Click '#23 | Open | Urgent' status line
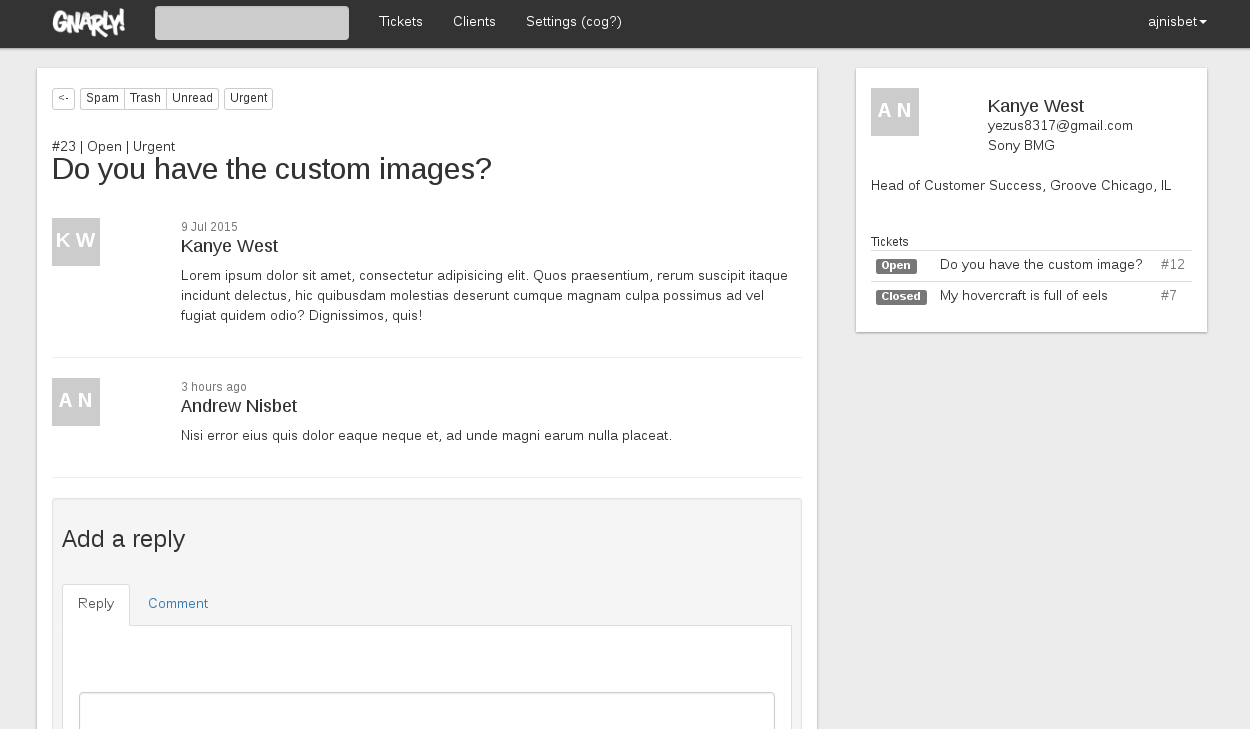The image size is (1250, 729). click(113, 146)
